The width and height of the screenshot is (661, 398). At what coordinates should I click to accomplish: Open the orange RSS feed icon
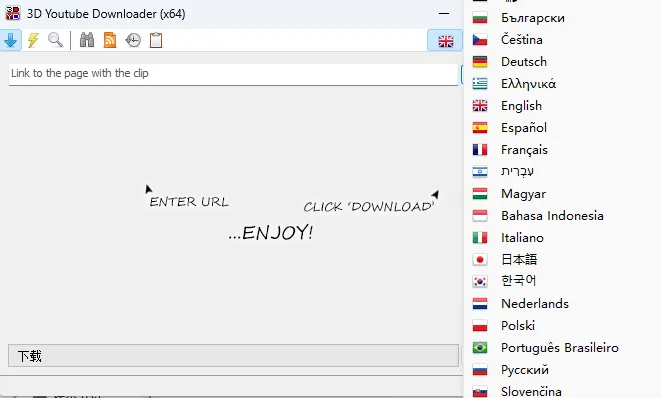click(110, 40)
